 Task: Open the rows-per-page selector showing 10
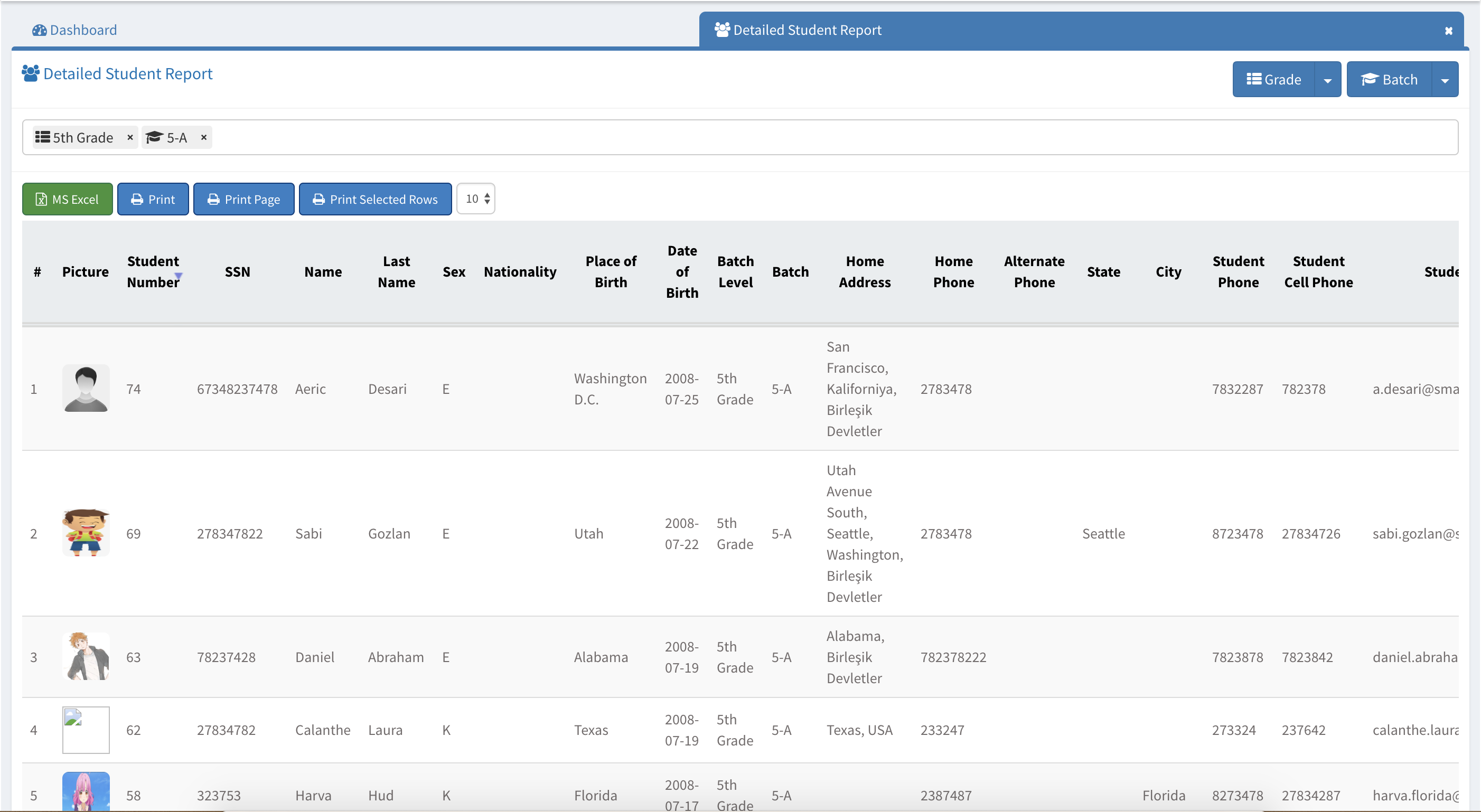tap(476, 199)
